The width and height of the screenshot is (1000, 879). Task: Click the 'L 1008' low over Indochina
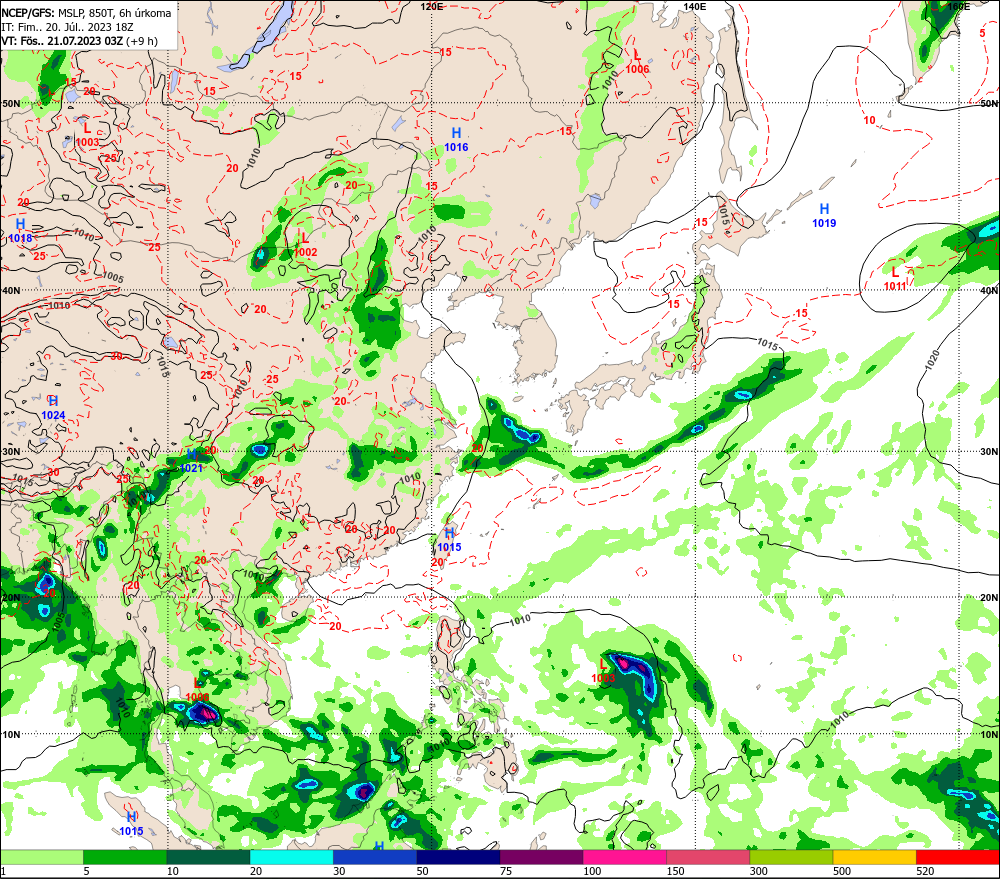click(x=197, y=690)
